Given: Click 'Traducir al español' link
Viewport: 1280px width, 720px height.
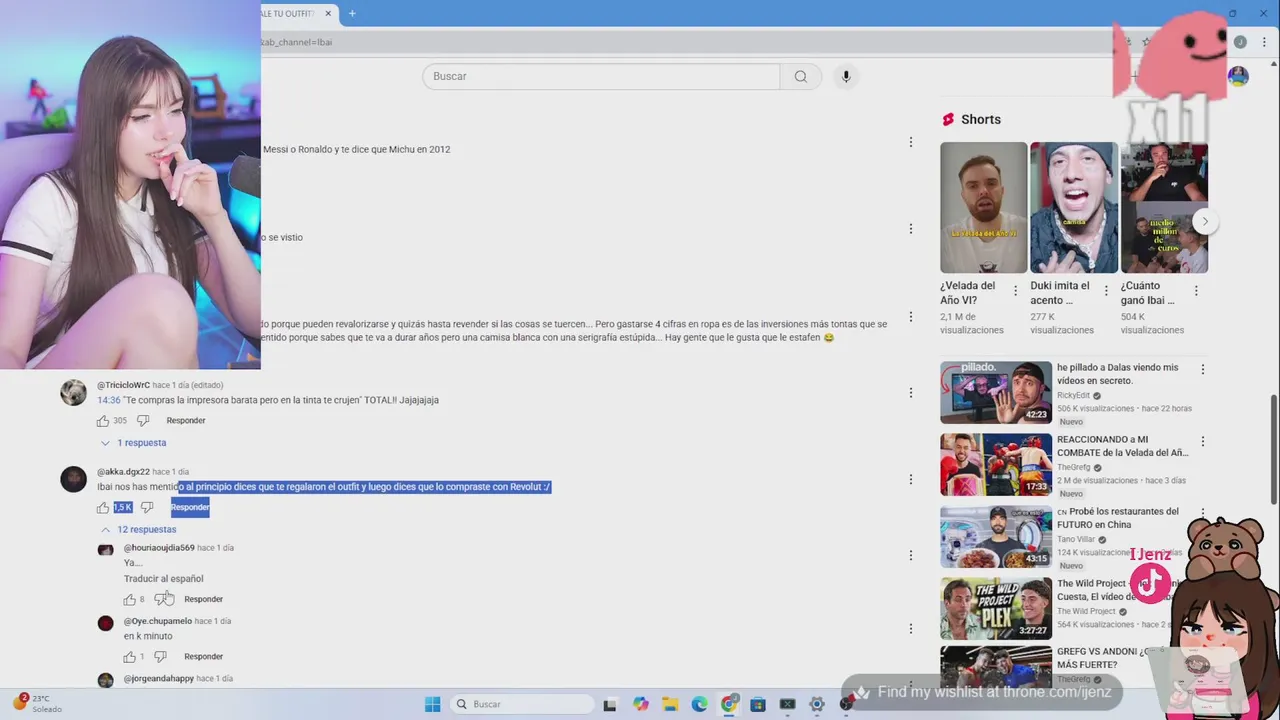Looking at the screenshot, I should [163, 579].
